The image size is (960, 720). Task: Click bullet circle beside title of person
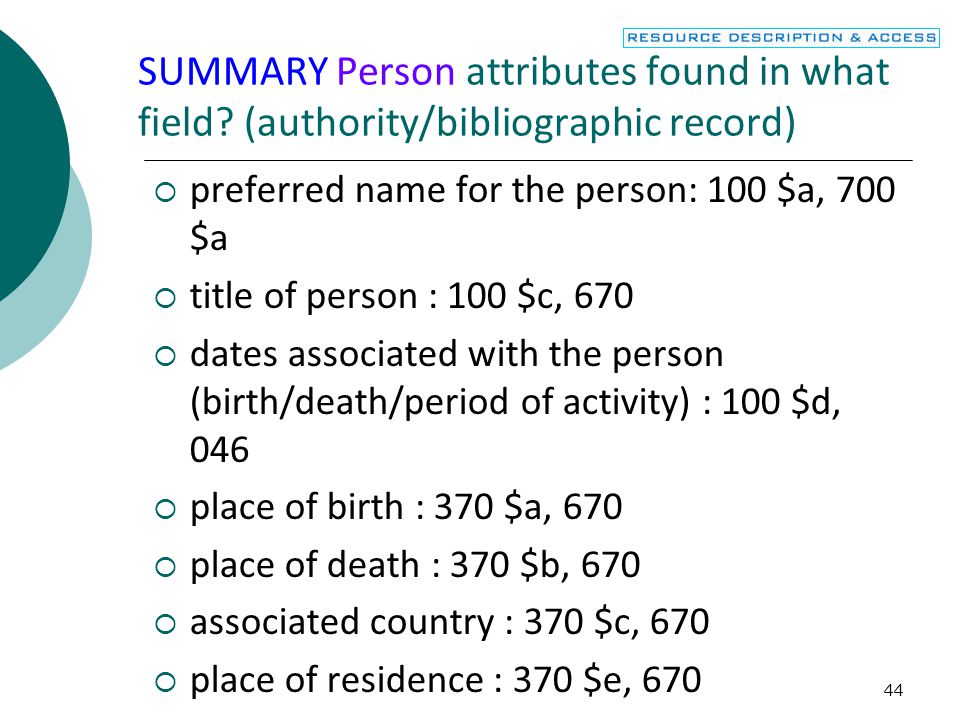click(x=165, y=298)
